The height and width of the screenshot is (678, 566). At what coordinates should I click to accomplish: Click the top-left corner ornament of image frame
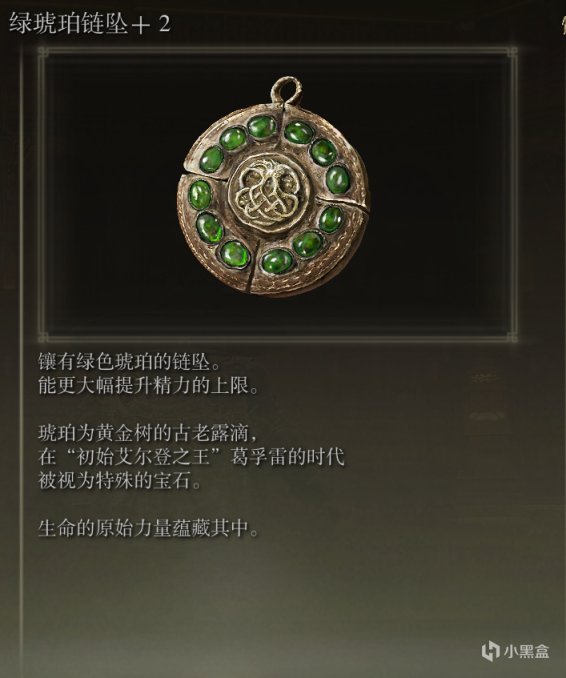point(43,53)
